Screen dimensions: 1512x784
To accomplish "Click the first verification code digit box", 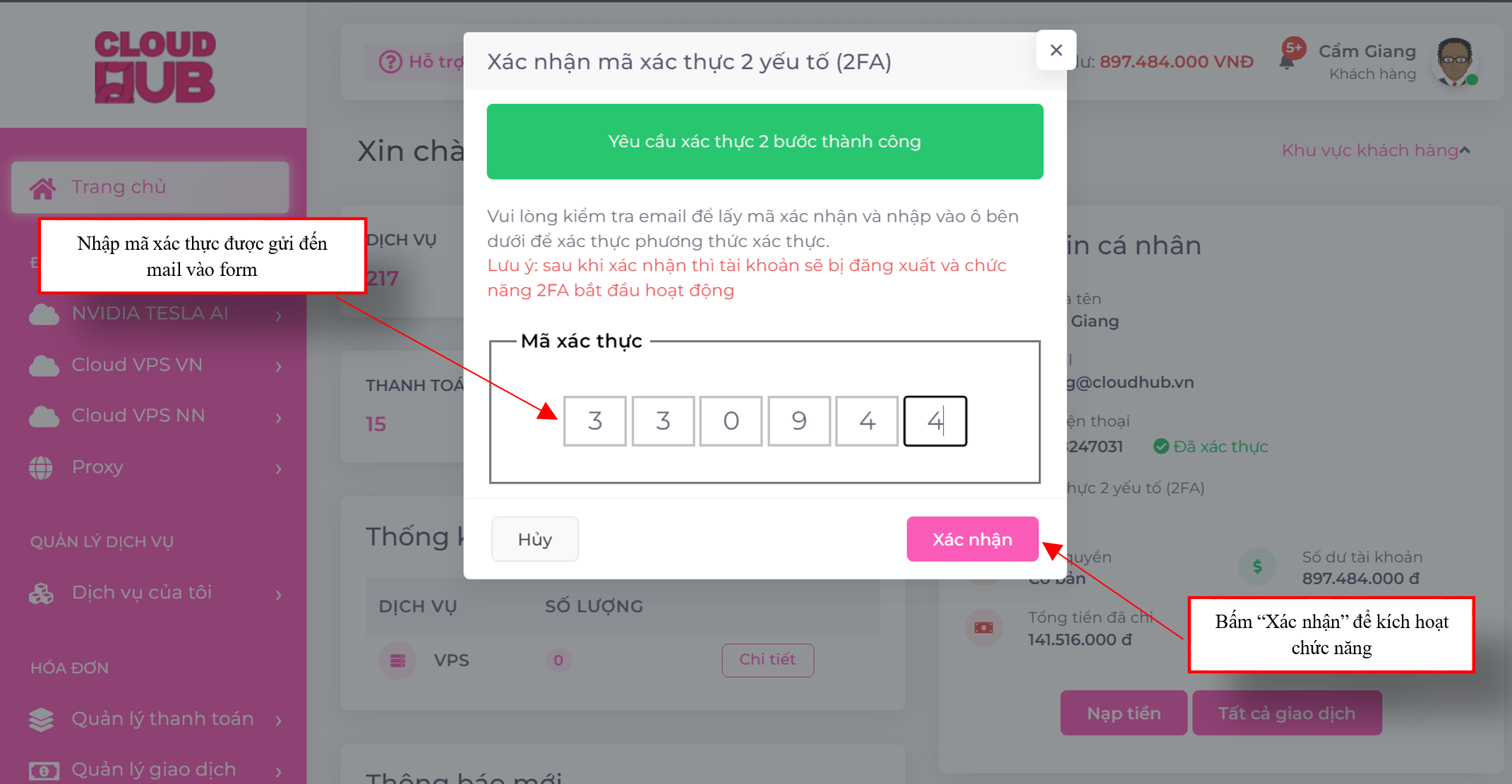I will coord(594,421).
